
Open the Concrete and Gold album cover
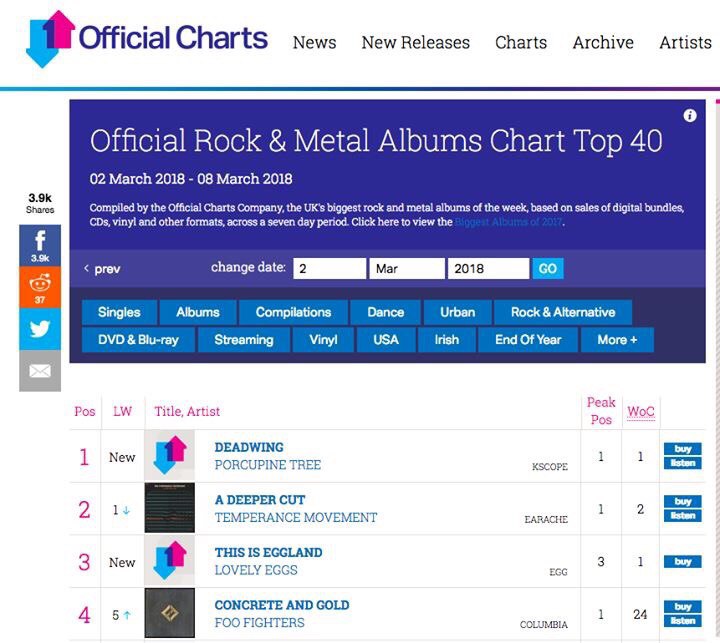pos(169,613)
